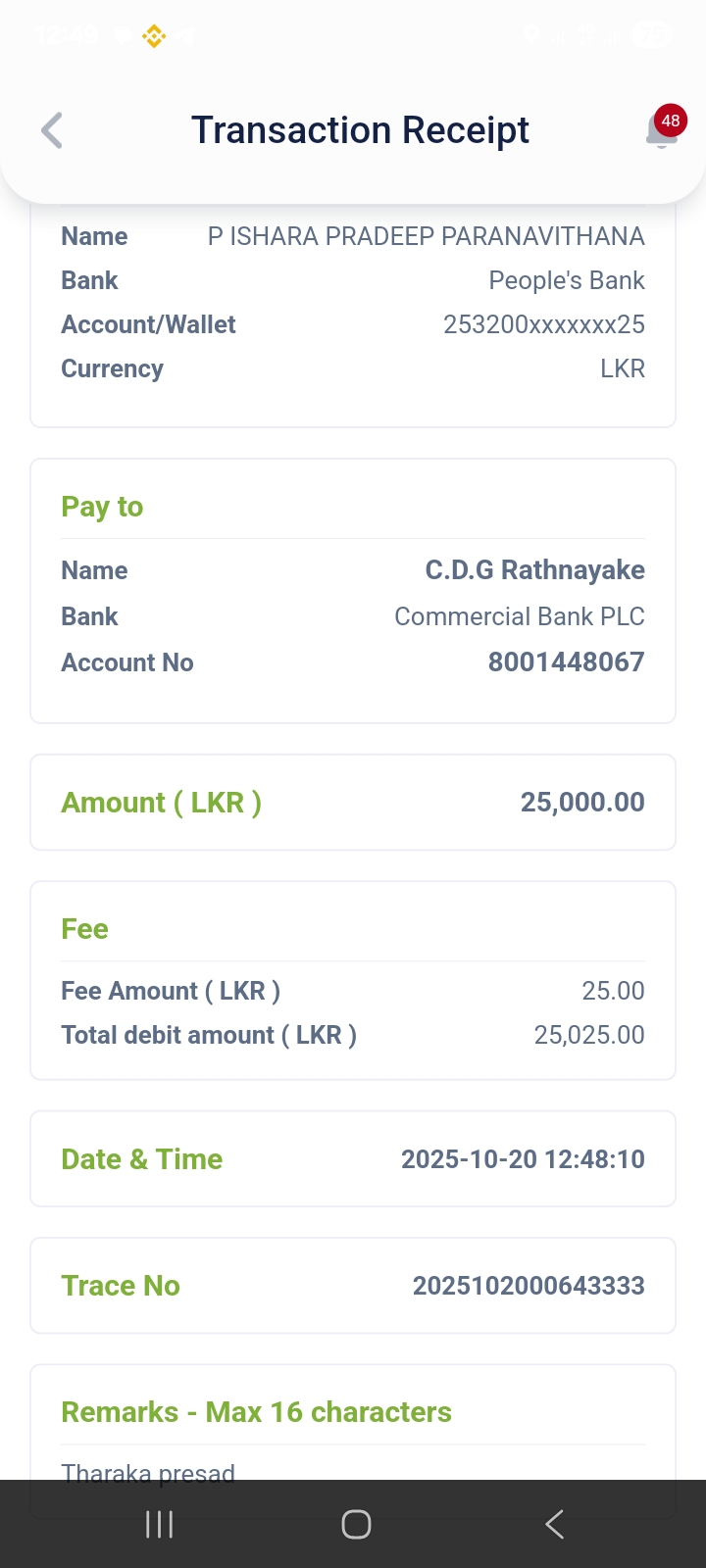Tap the 25,000.00 amount value
The image size is (706, 1568).
click(x=582, y=803)
